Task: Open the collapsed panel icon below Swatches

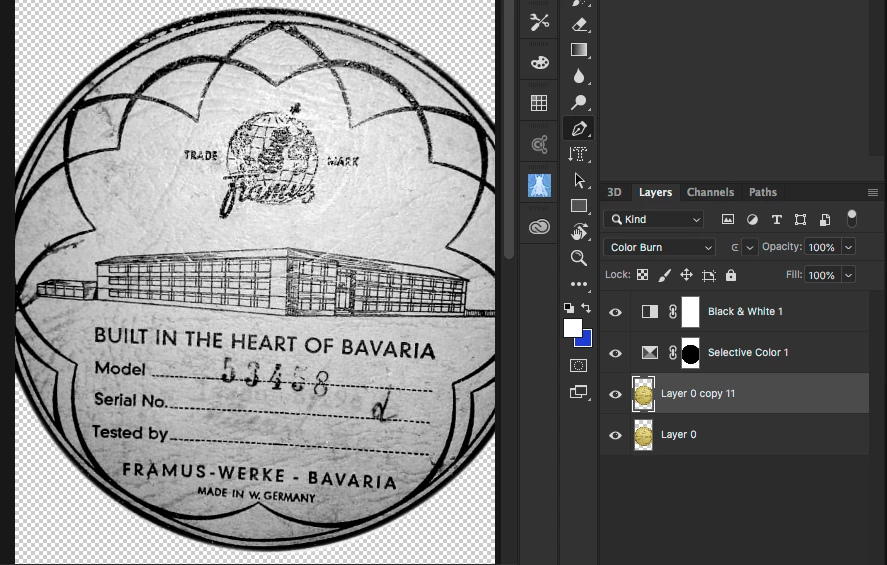Action: [539, 145]
